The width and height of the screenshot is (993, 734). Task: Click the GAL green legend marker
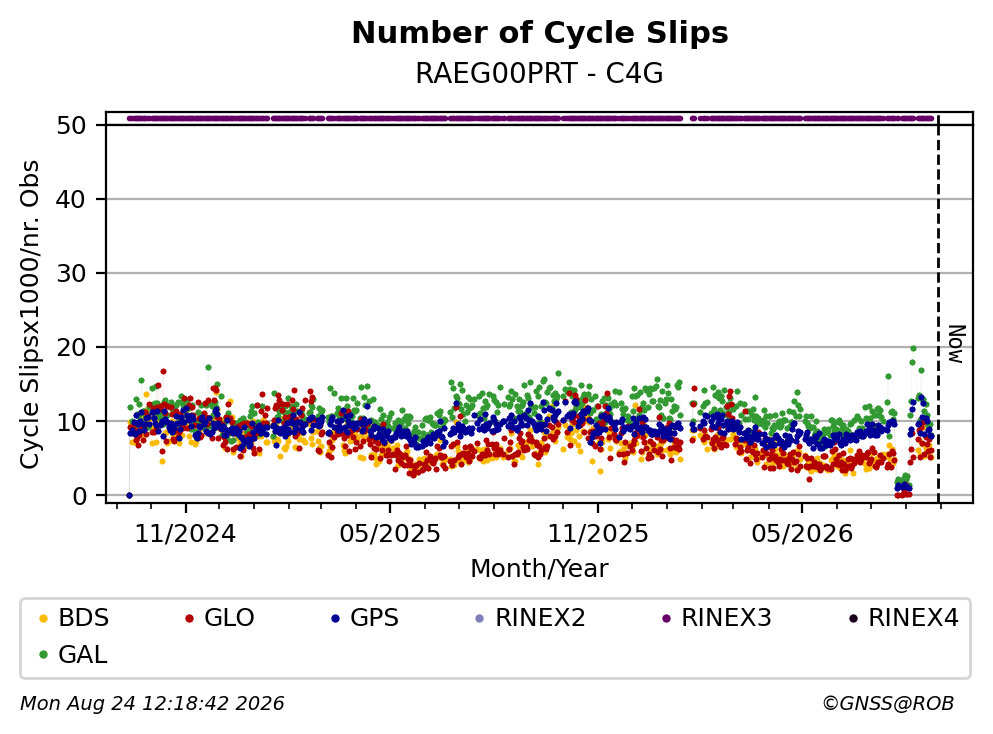[43, 655]
